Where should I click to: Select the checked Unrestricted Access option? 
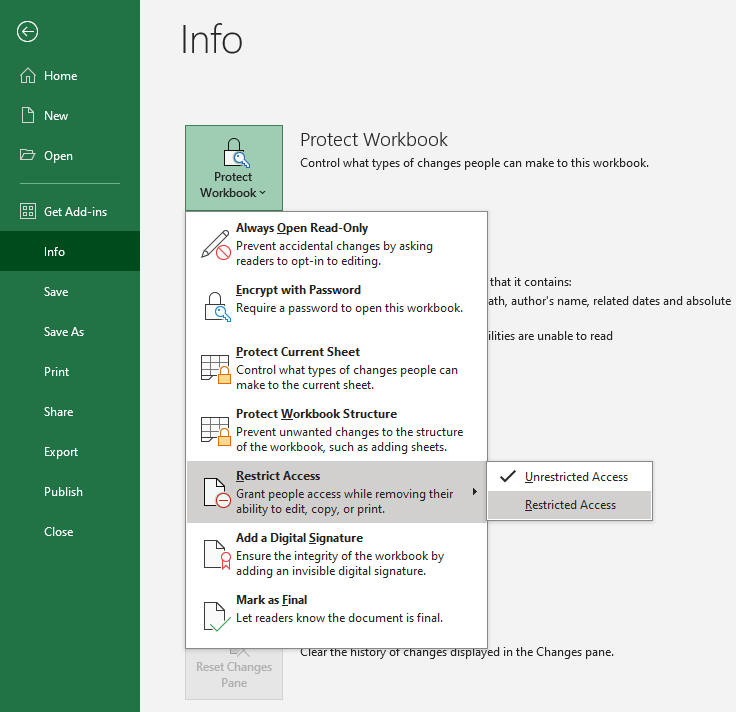point(576,477)
